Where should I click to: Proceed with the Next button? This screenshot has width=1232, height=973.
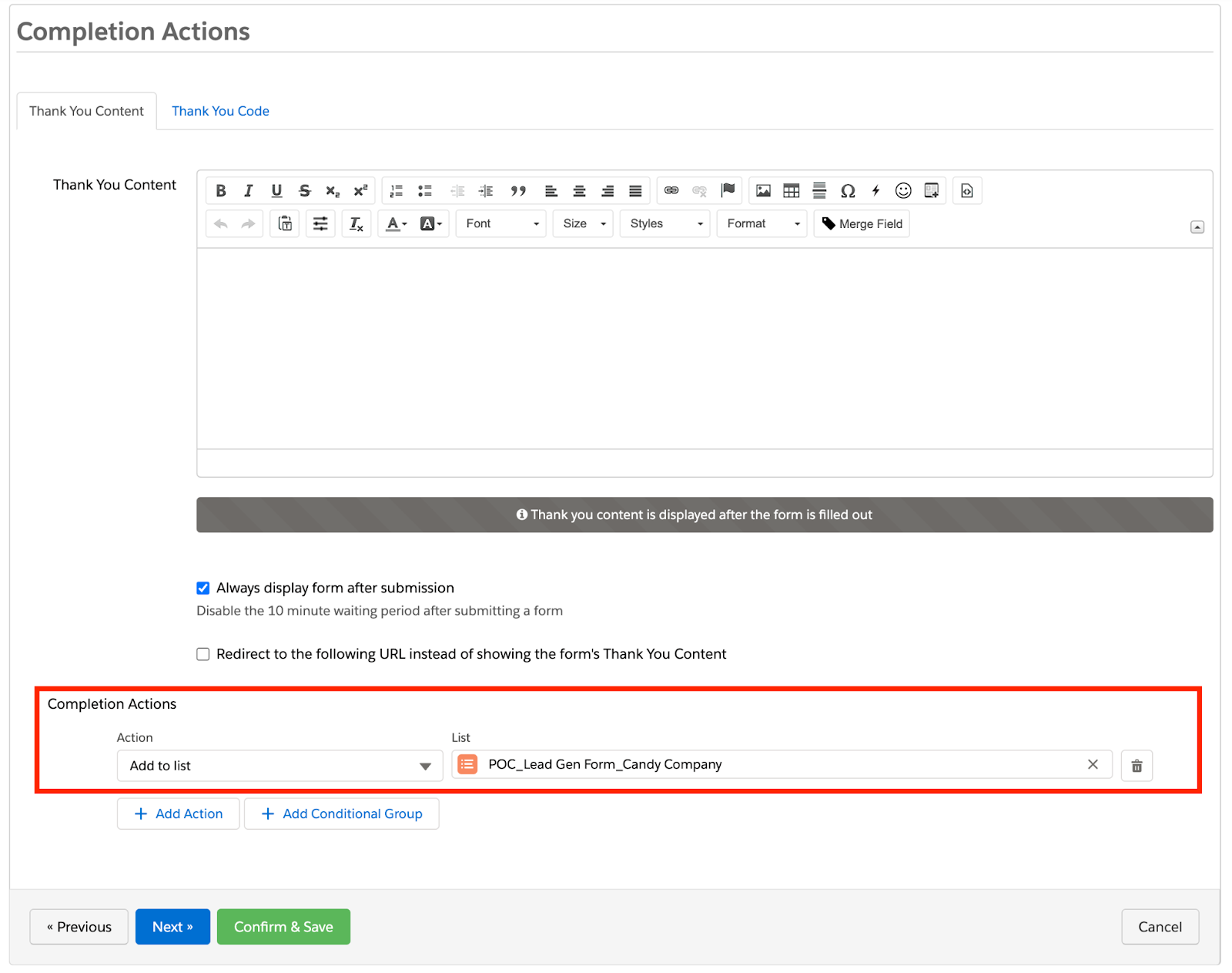[172, 927]
